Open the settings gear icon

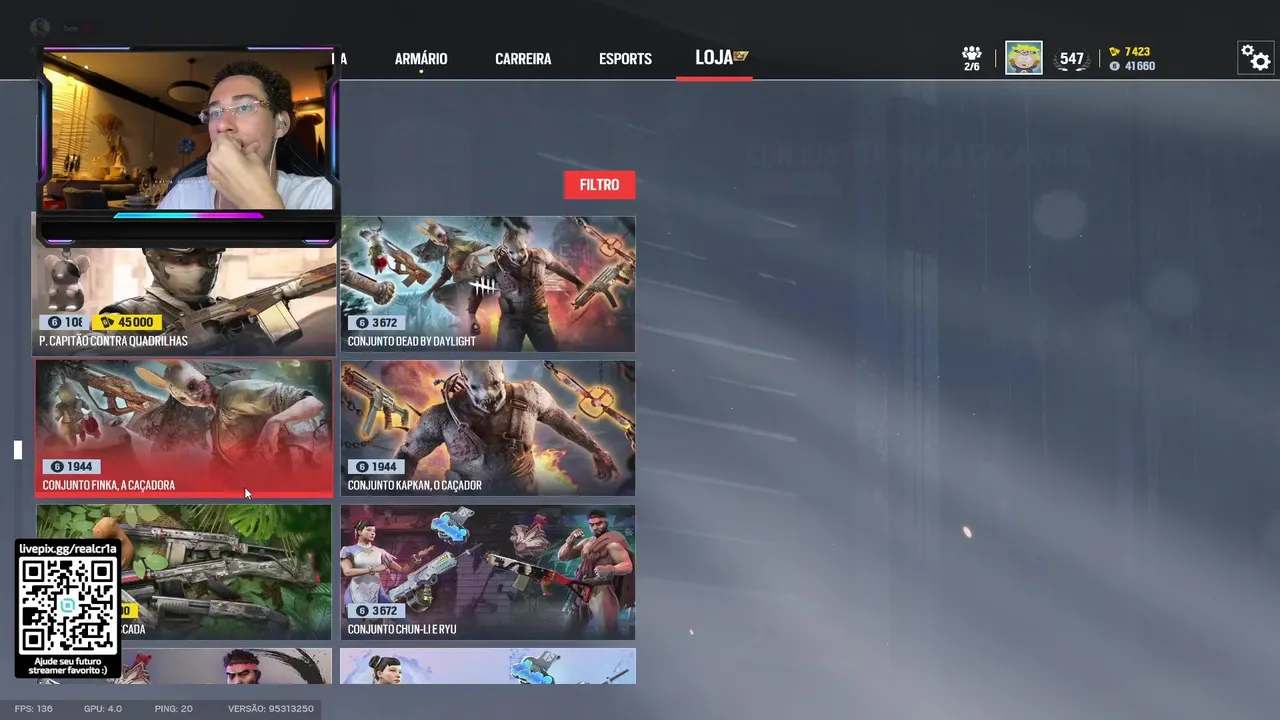1255,58
